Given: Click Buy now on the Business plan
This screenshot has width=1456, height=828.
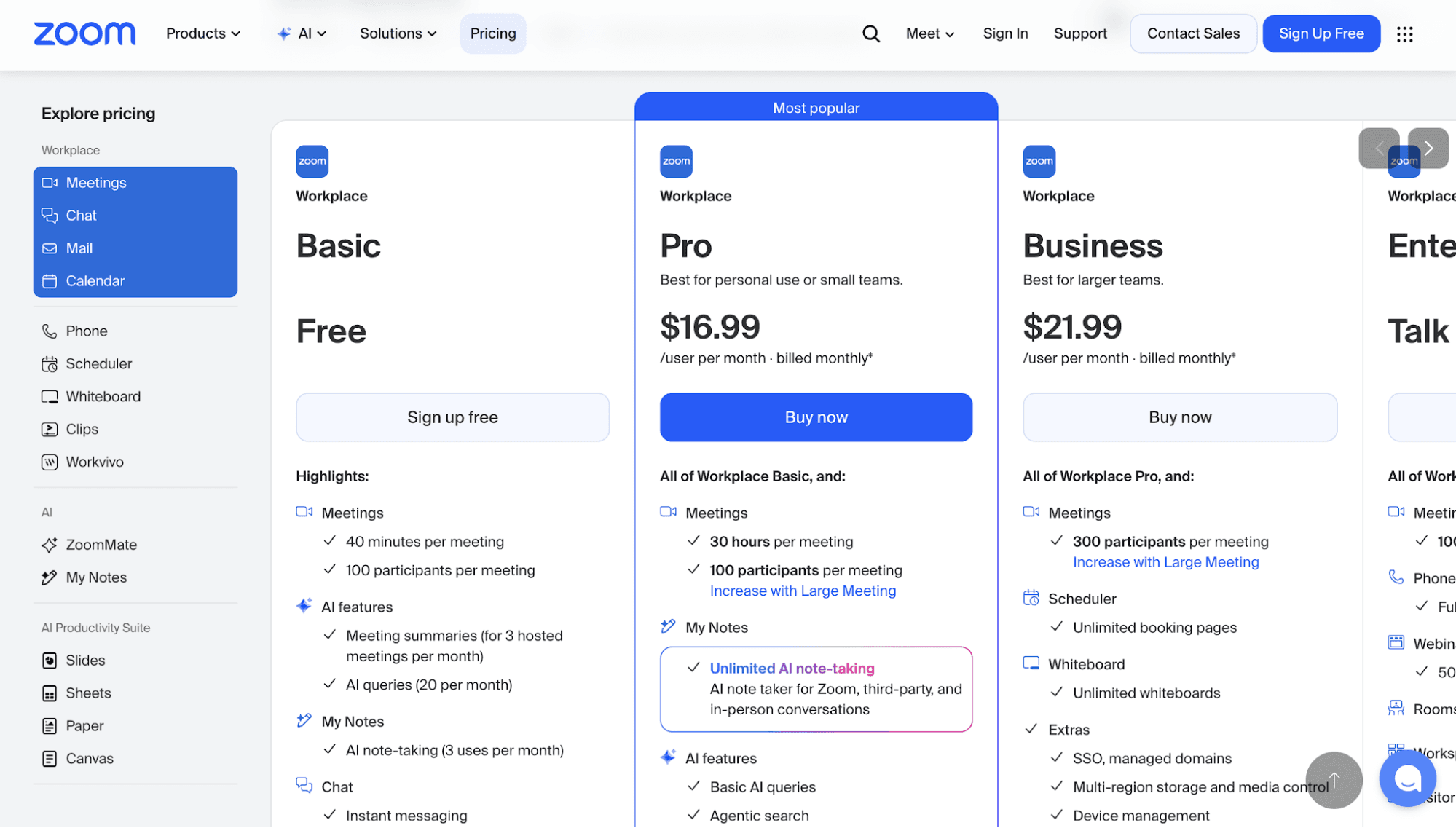Looking at the screenshot, I should coord(1180,417).
